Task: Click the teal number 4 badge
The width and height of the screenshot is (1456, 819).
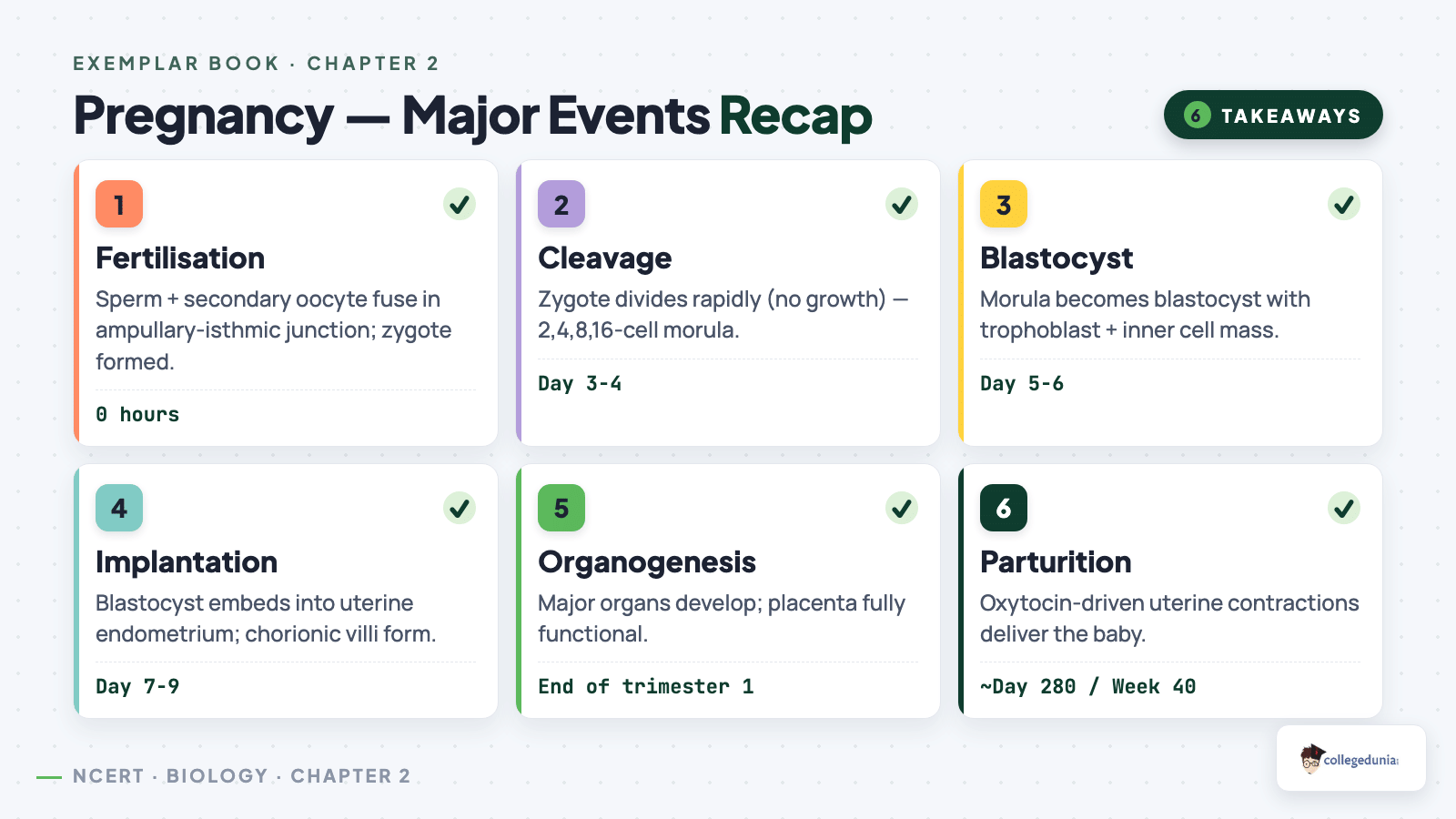Action: pyautogui.click(x=119, y=508)
